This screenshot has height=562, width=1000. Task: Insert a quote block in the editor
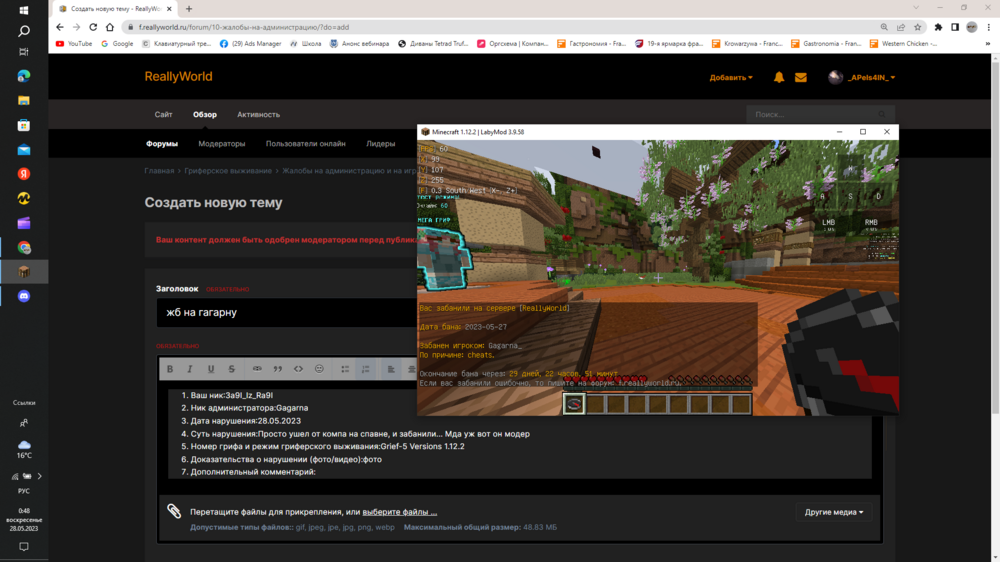[277, 369]
